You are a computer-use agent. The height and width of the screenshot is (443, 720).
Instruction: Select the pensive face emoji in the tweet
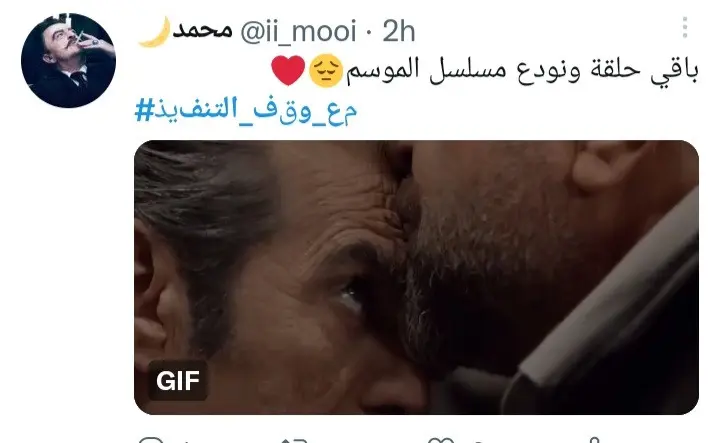(x=326, y=70)
